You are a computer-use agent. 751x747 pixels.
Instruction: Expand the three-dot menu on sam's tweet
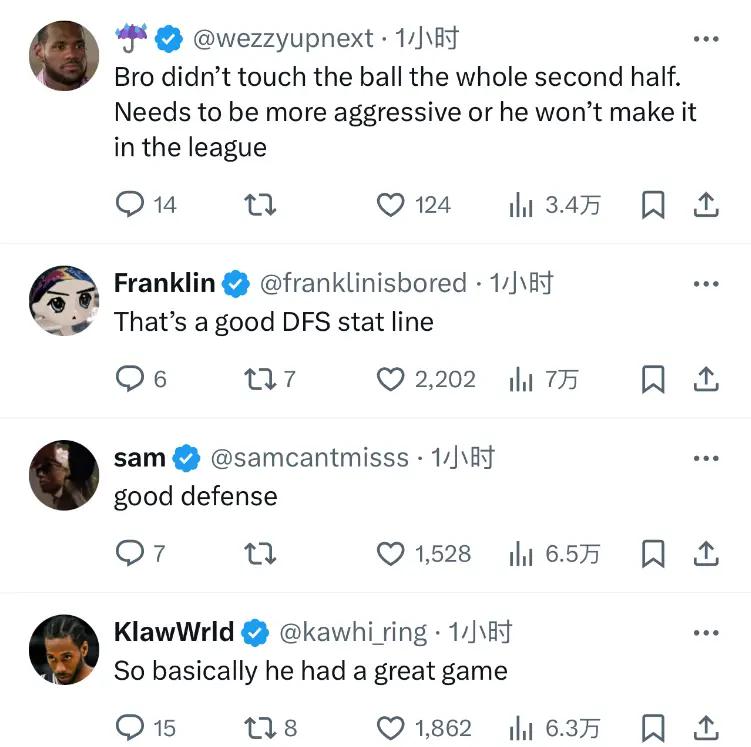click(706, 459)
